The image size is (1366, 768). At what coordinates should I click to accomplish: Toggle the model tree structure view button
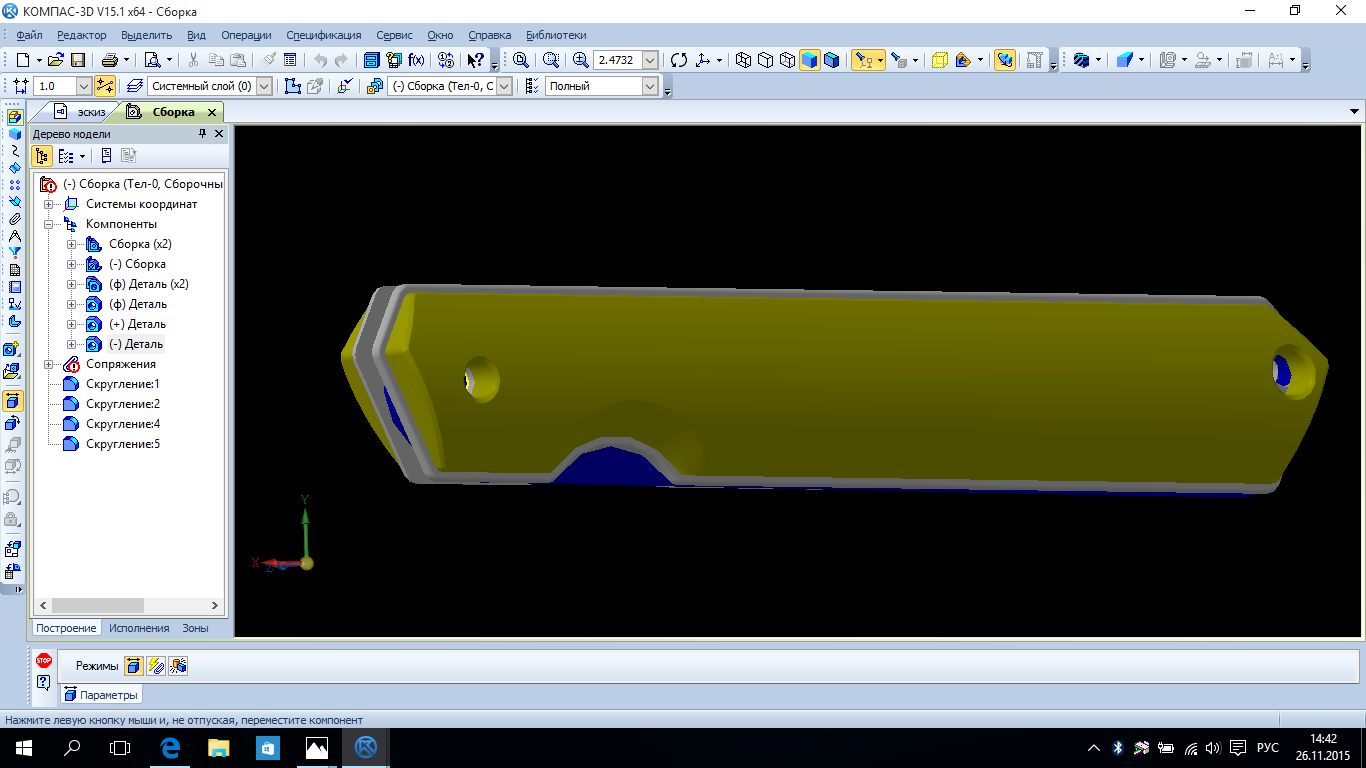pos(42,156)
